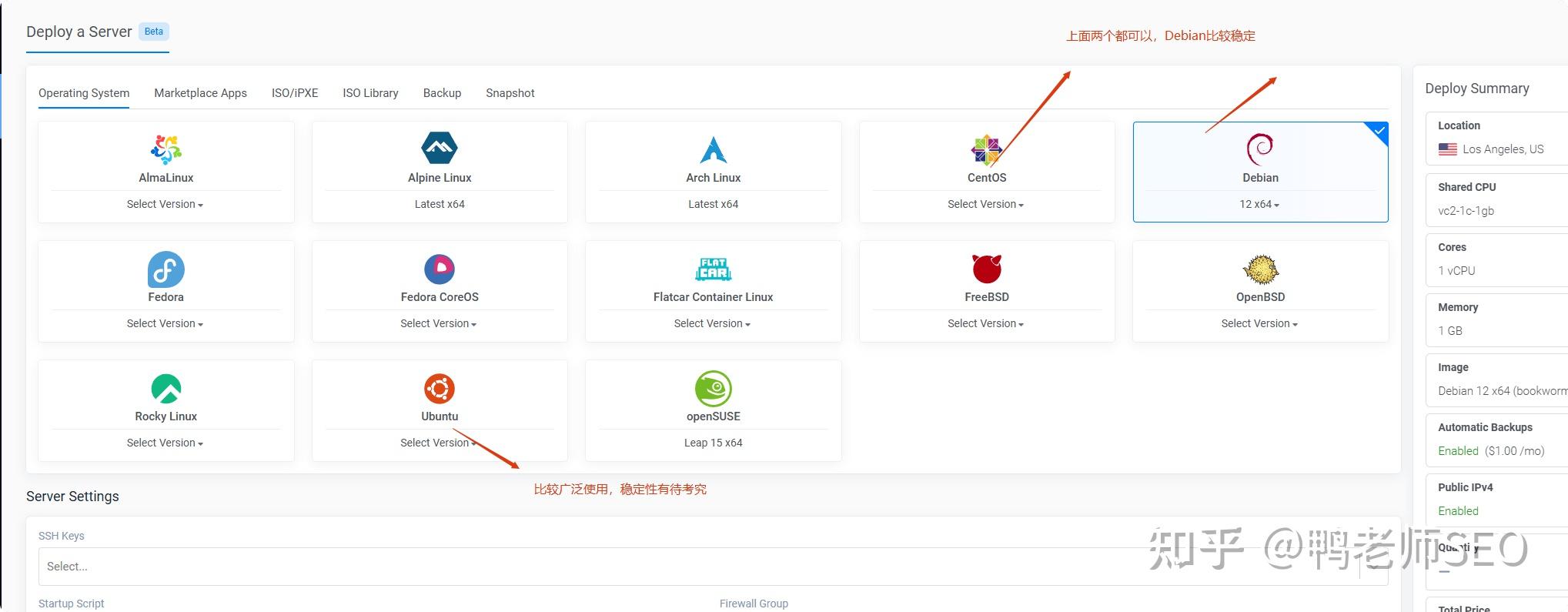This screenshot has height=612, width=1568.
Task: Open Rocky Linux Select Version dropdown
Action: (x=165, y=443)
